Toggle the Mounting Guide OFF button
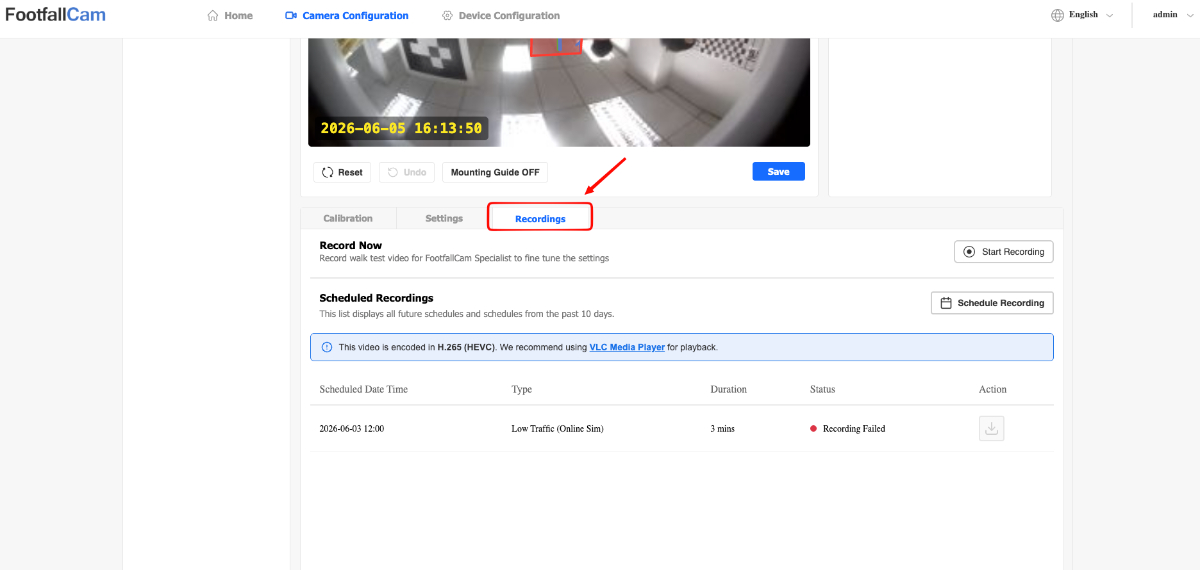 pos(495,172)
